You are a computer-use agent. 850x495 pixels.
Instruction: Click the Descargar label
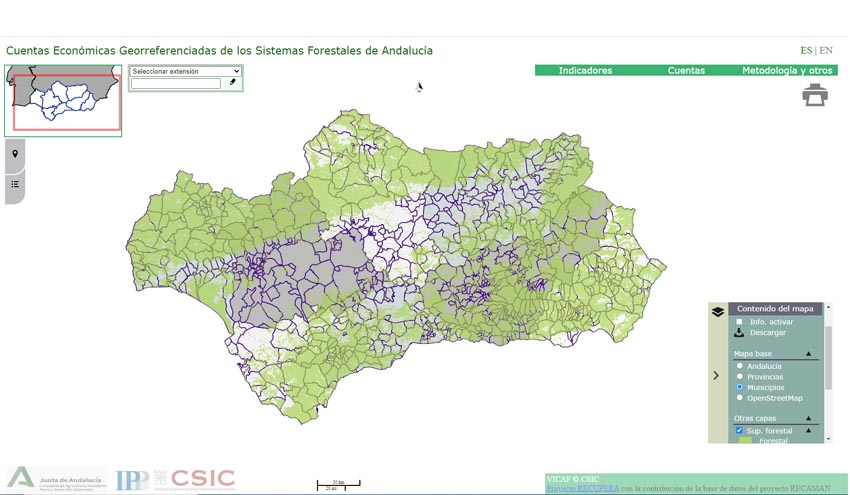[x=768, y=332]
